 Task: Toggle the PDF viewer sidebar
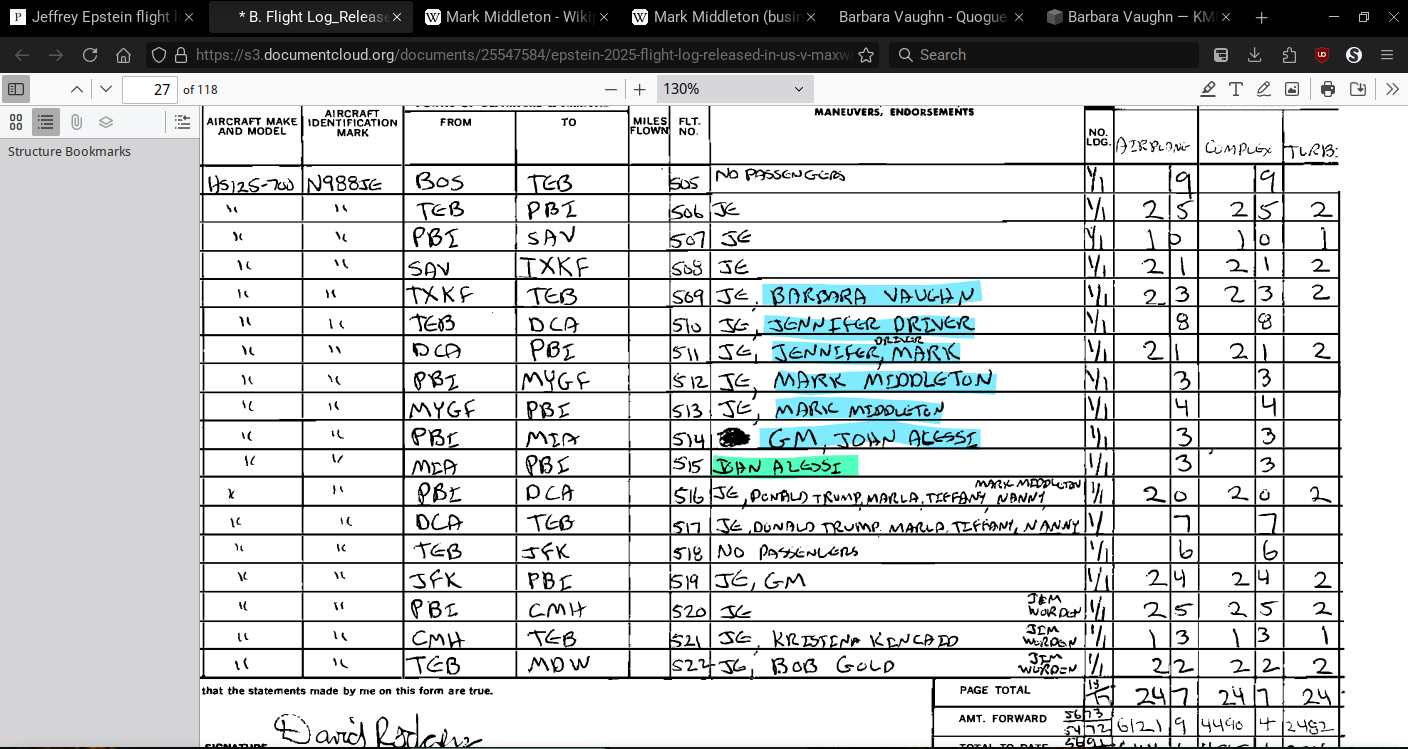16,89
